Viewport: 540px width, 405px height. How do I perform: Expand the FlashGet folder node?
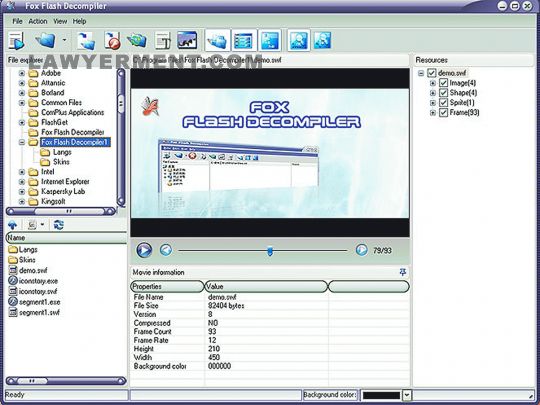pos(22,122)
